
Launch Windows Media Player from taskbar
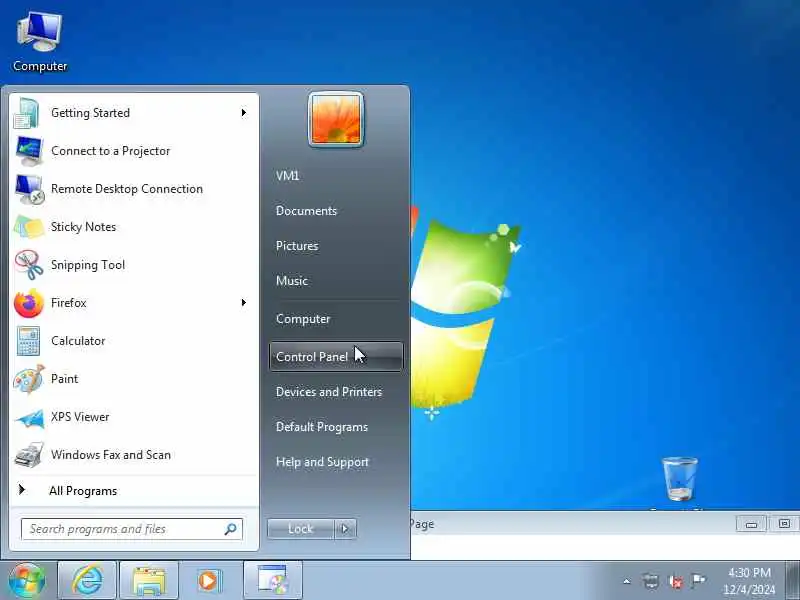(209, 581)
